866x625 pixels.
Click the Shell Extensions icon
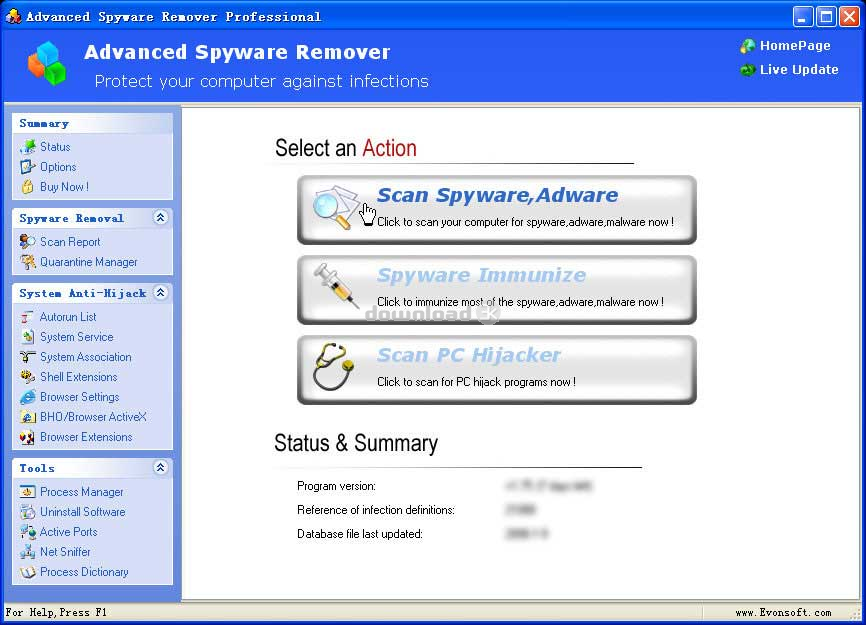(28, 377)
